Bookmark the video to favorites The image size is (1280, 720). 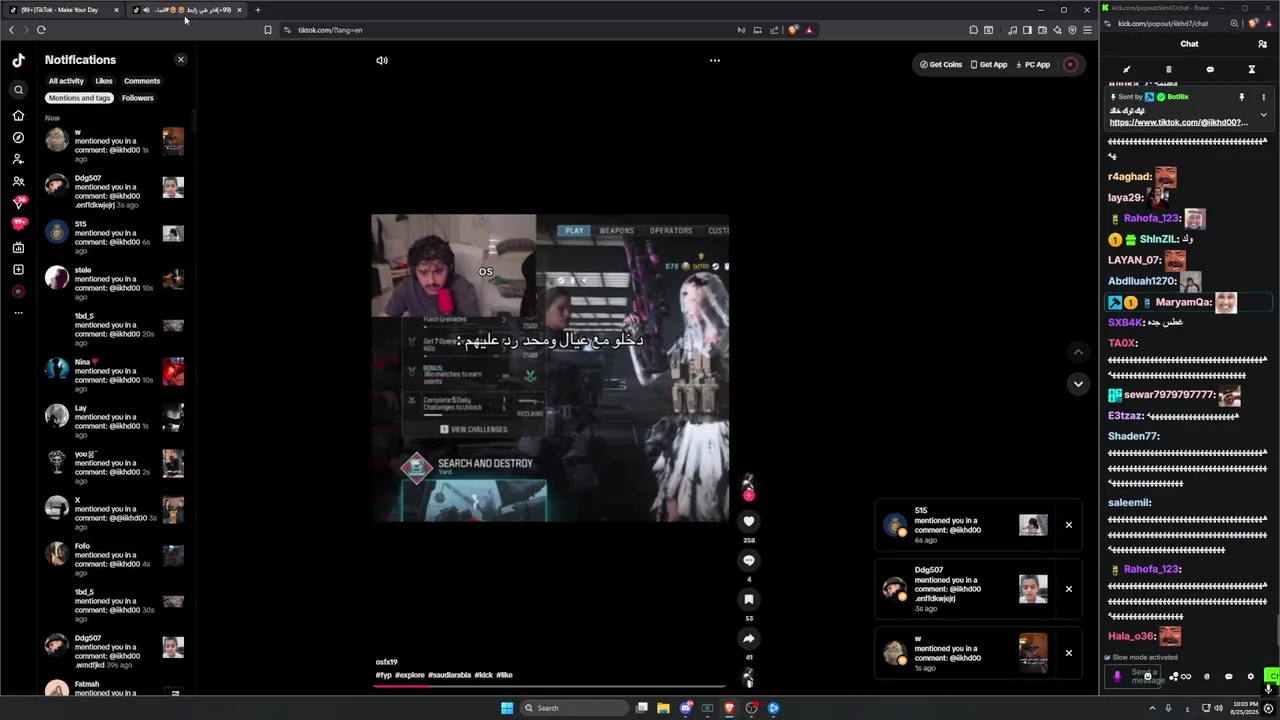click(x=749, y=599)
